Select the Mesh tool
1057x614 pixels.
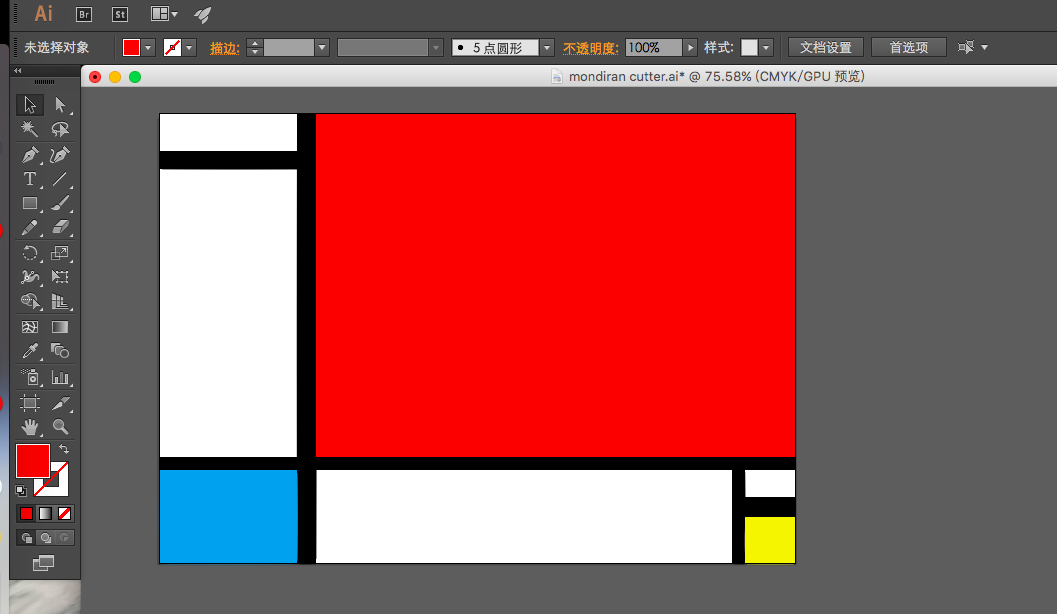pyautogui.click(x=30, y=327)
